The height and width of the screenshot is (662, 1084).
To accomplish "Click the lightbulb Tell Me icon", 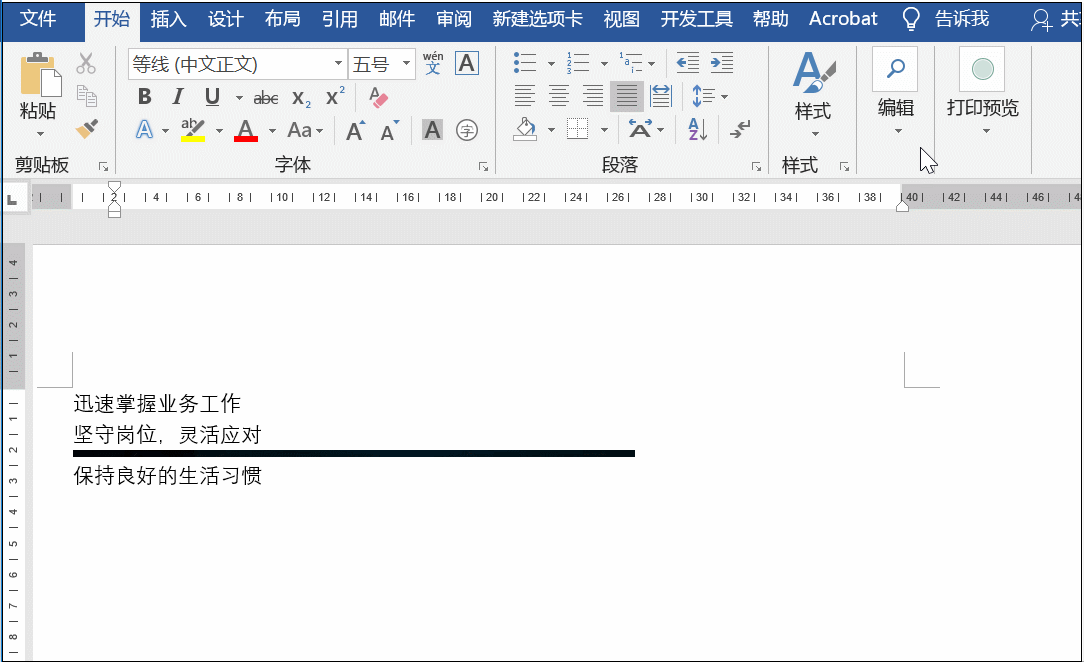I will point(911,19).
